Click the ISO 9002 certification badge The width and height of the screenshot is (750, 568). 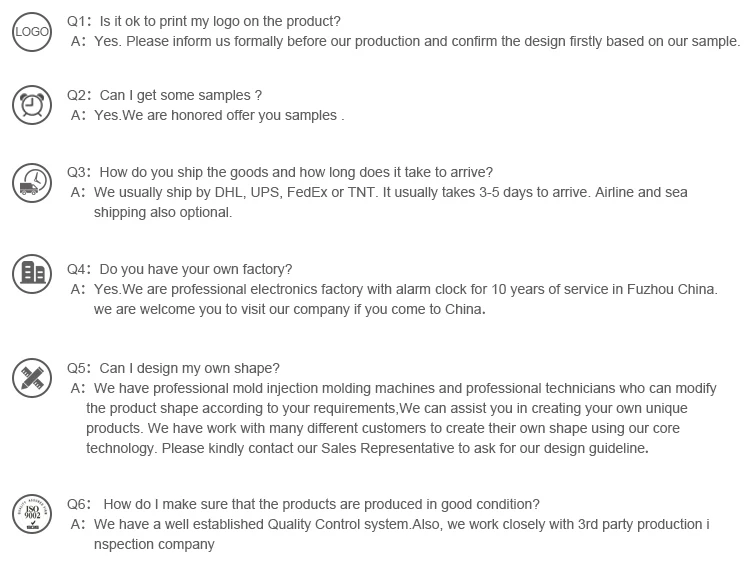click(30, 517)
